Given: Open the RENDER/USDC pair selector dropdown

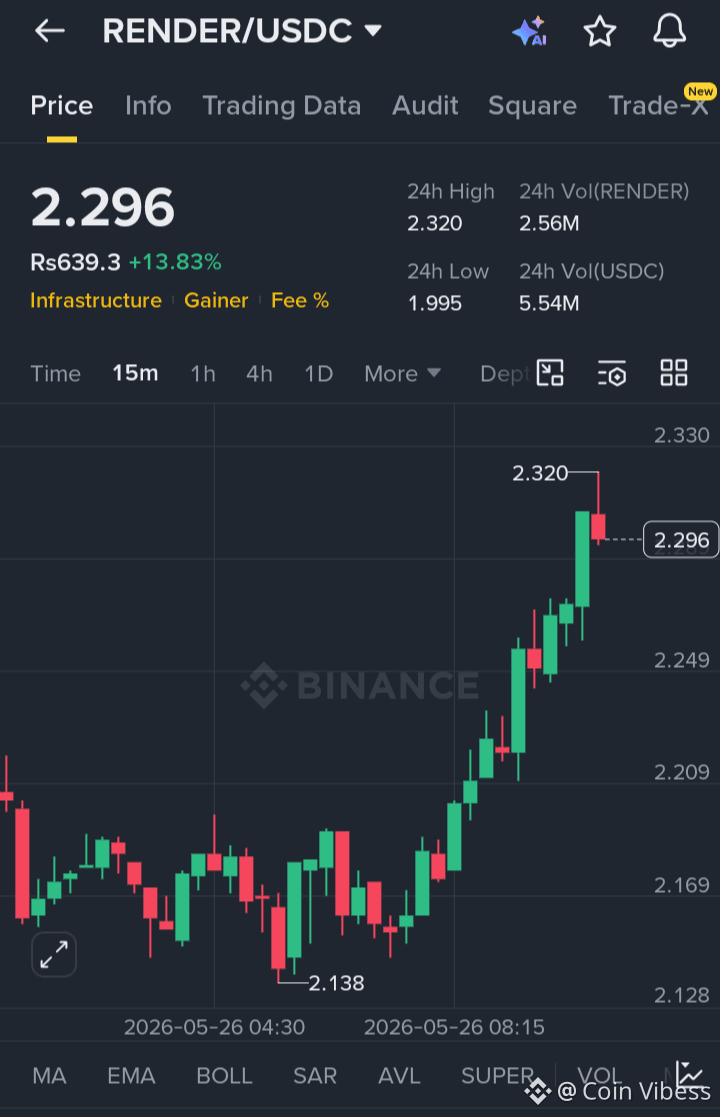Looking at the screenshot, I should tap(242, 31).
